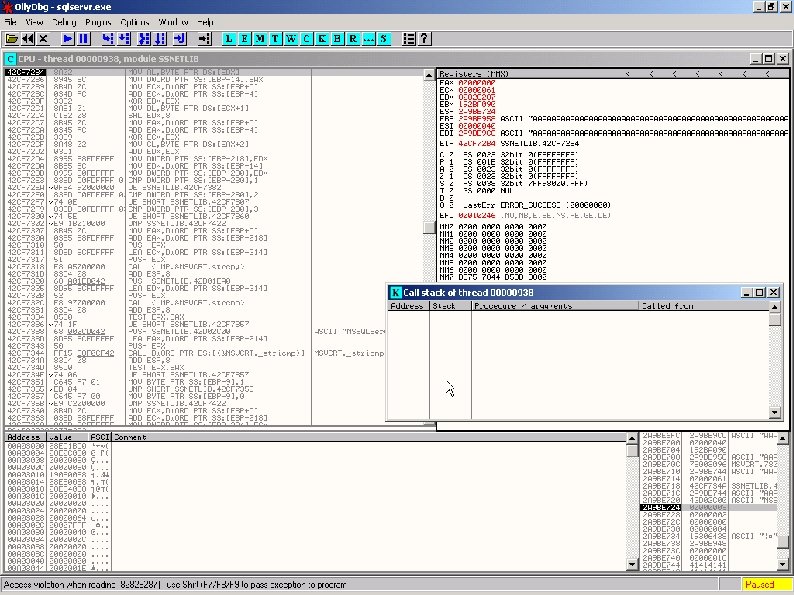Open the help question mark icon

point(424,38)
